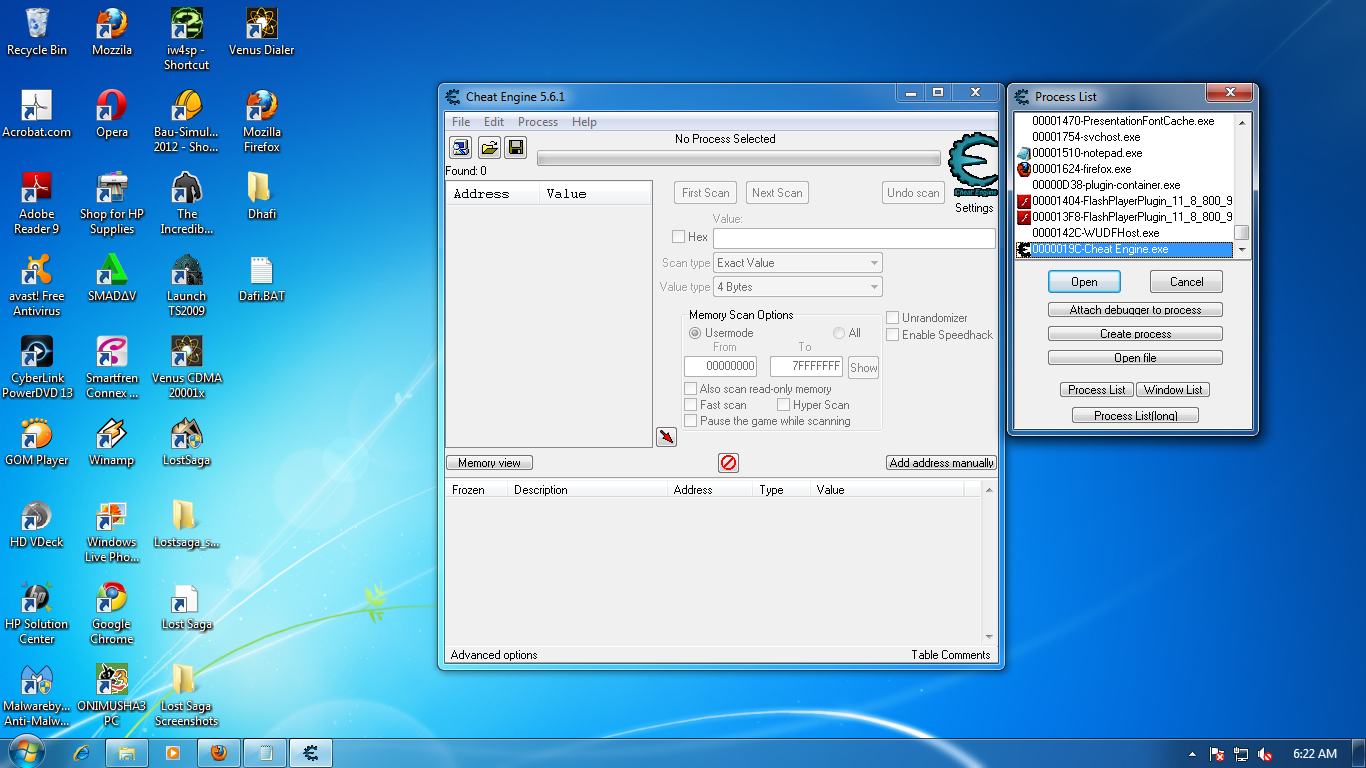This screenshot has width=1366, height=768.
Task: Select the SMADAV desktop icon
Action: click(112, 278)
